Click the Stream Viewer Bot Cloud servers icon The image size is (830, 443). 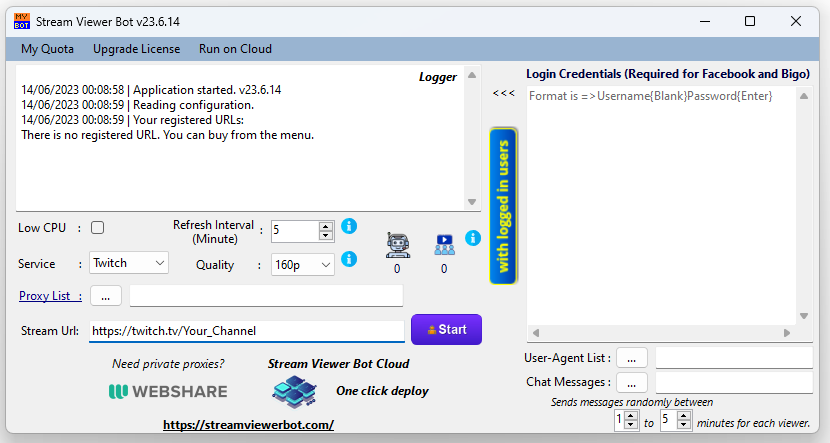(x=295, y=392)
